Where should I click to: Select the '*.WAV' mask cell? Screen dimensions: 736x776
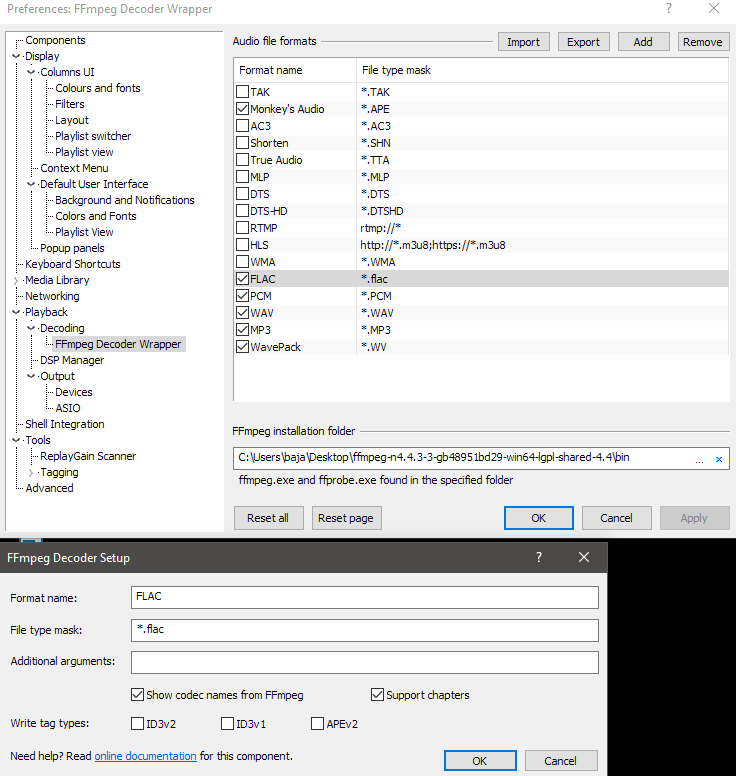377,313
